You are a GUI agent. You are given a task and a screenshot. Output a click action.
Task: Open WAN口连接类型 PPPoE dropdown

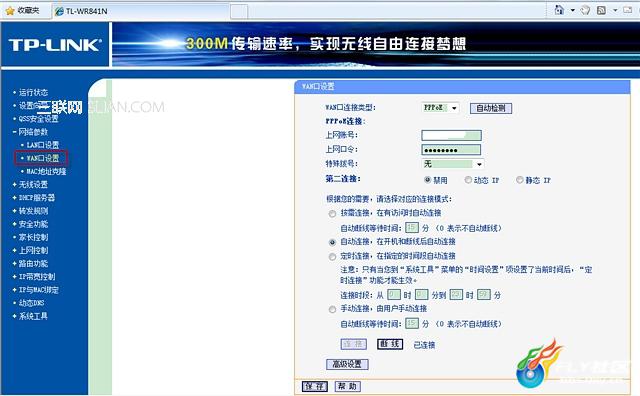[440, 108]
